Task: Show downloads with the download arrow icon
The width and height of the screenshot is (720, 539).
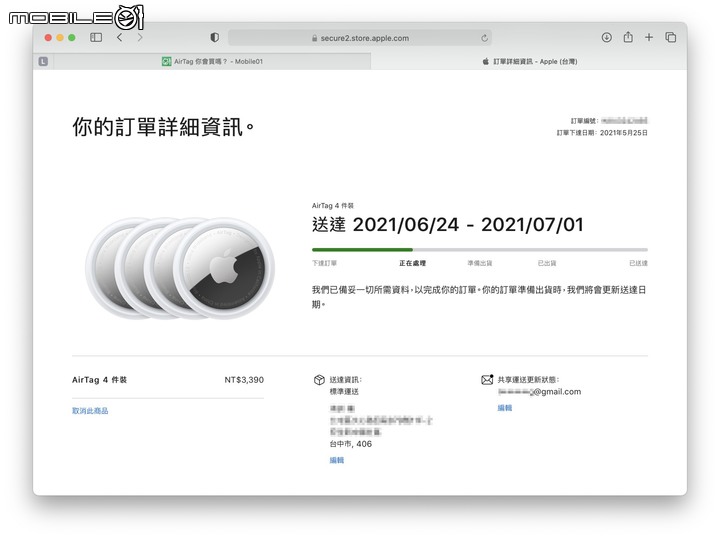Action: tap(607, 38)
